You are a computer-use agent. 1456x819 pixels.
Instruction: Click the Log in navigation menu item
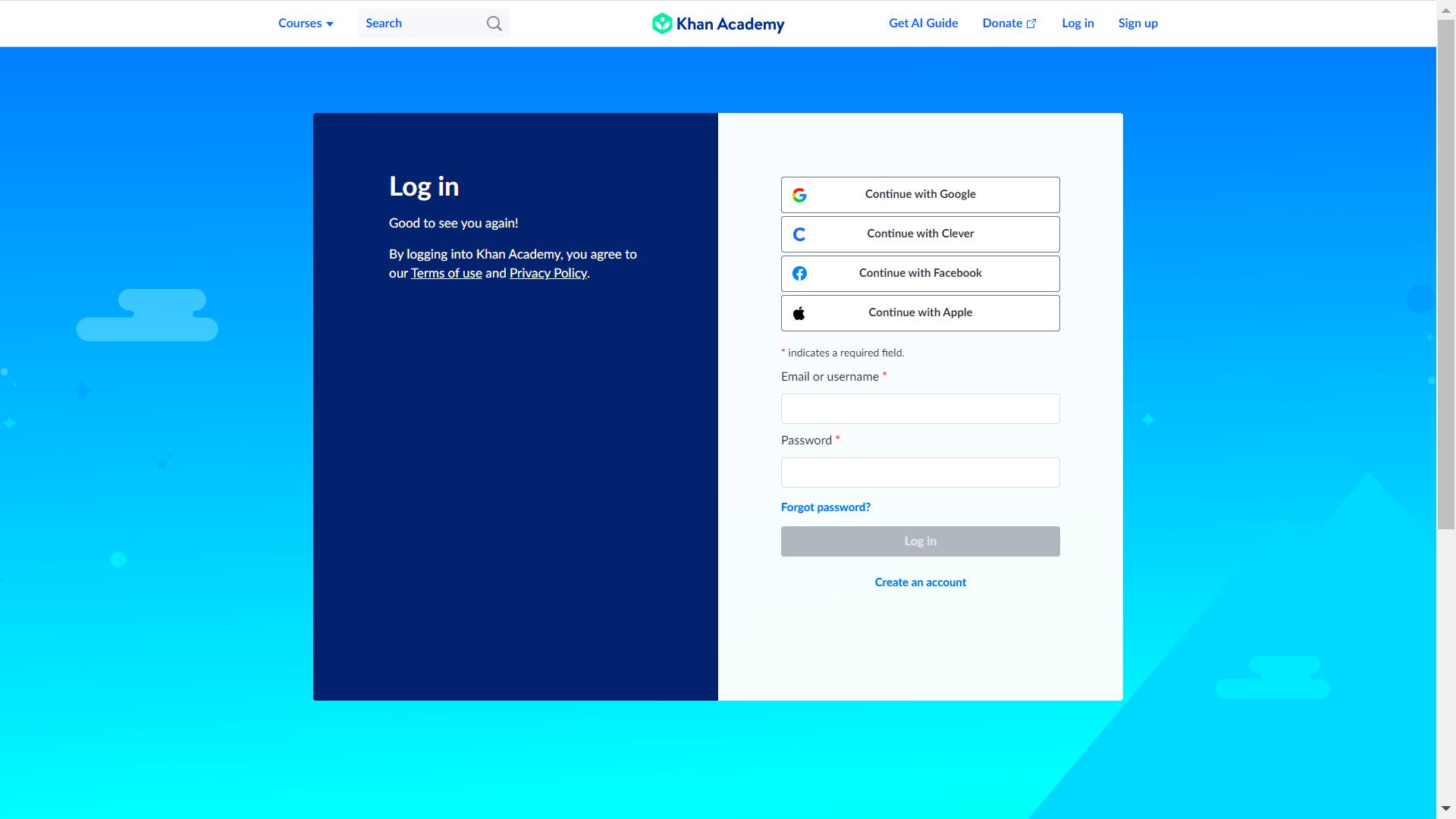click(1078, 23)
